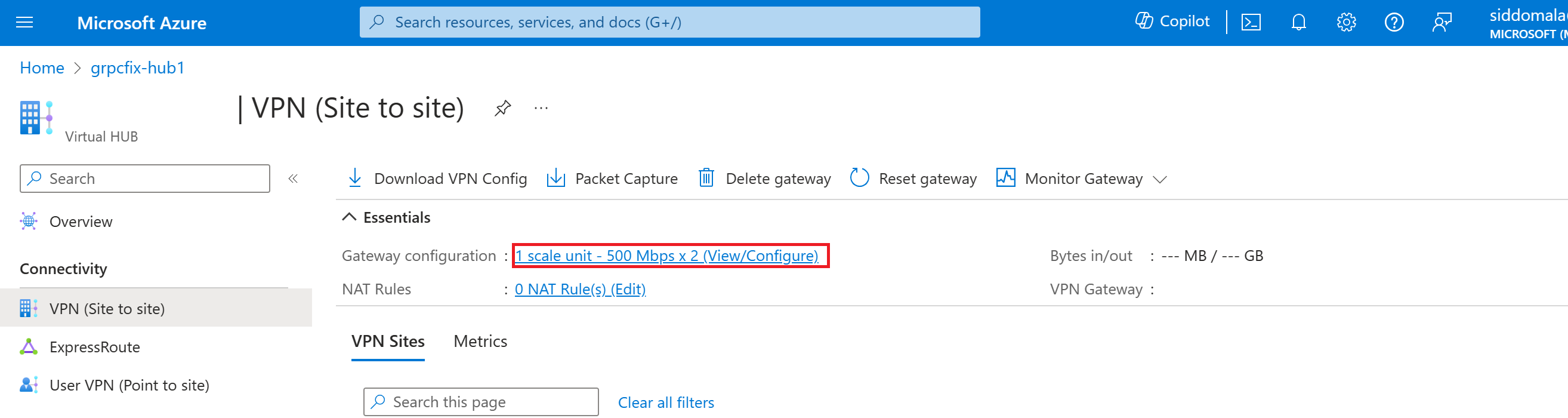Image resolution: width=1568 pixels, height=418 pixels.
Task: Open Cloud Shell from the top bar
Action: click(x=1251, y=23)
